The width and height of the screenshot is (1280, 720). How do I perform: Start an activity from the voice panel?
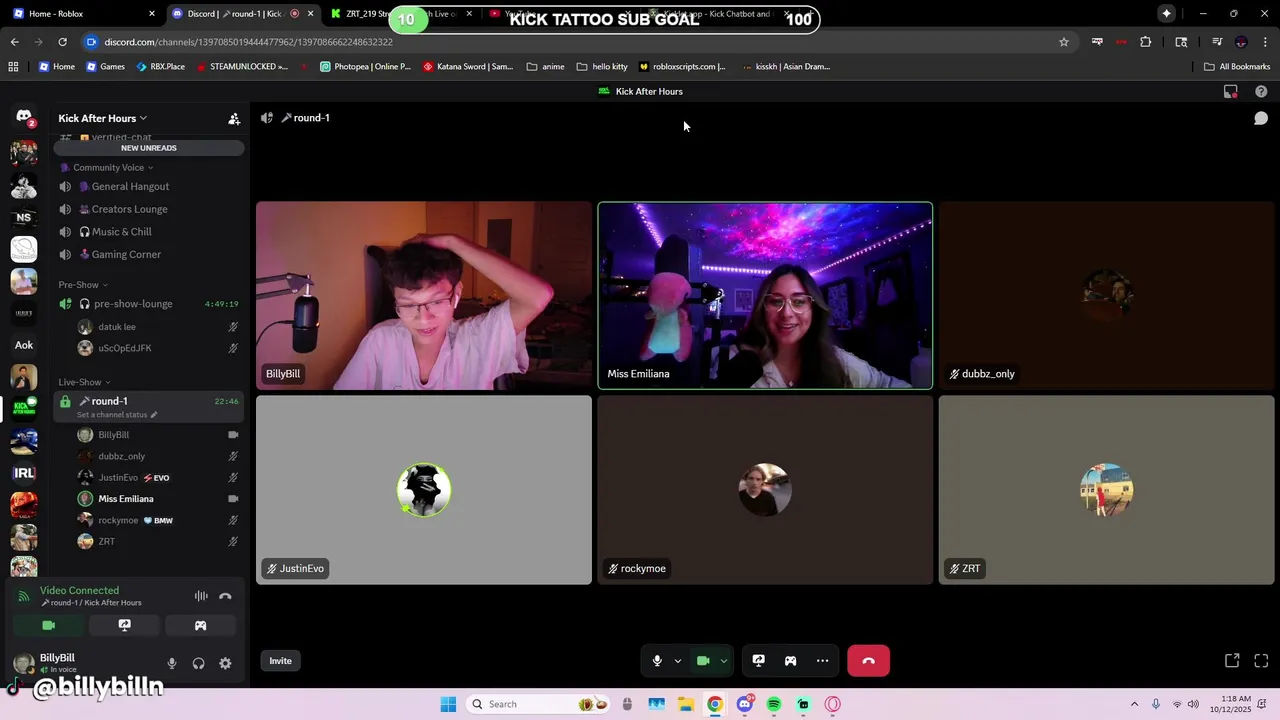(200, 625)
